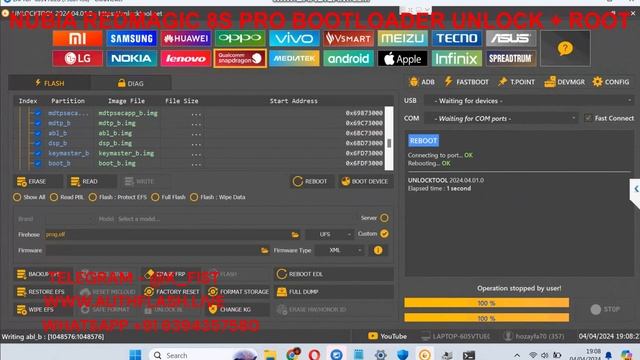This screenshot has width=640, height=360.
Task: Select the Read PBL radio option
Action: [54, 197]
